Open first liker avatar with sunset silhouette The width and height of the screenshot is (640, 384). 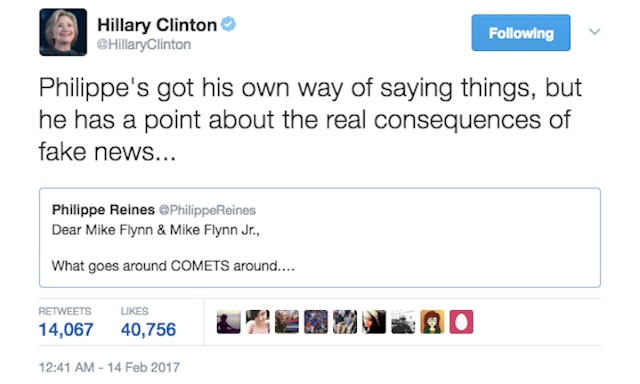tap(229, 322)
